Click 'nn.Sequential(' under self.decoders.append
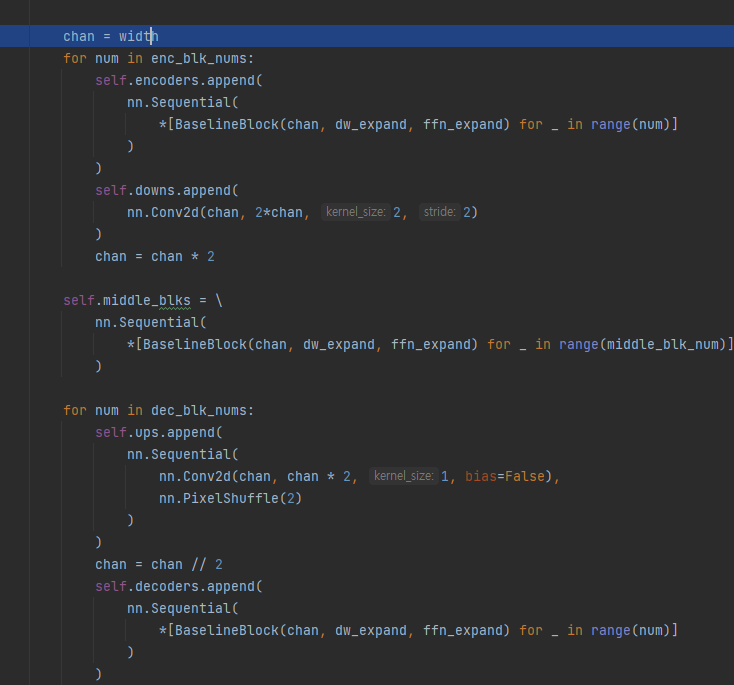This screenshot has height=685, width=734. (x=183, y=609)
